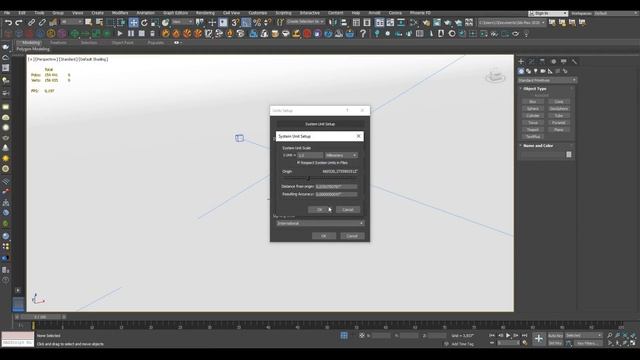Toggle the 3D Snaps icon
The width and height of the screenshot is (640, 360).
(235, 22)
